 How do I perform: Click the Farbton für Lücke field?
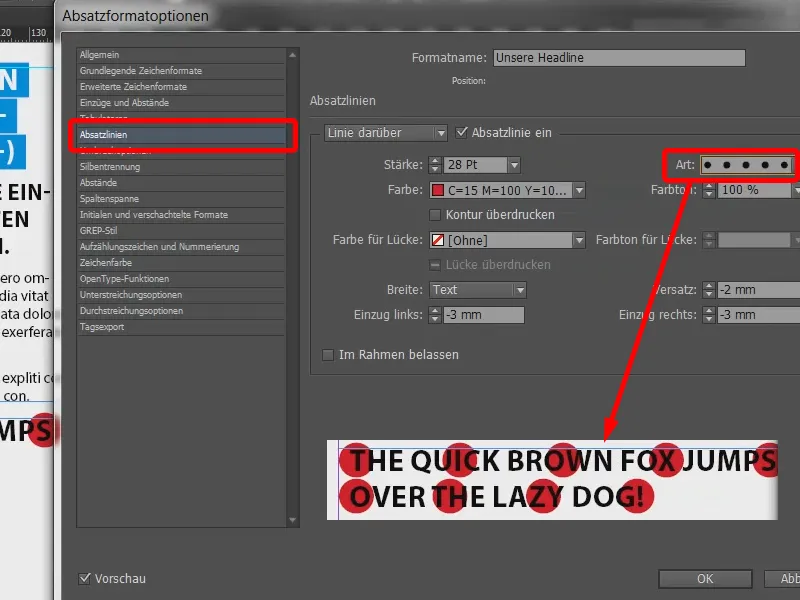(x=754, y=240)
